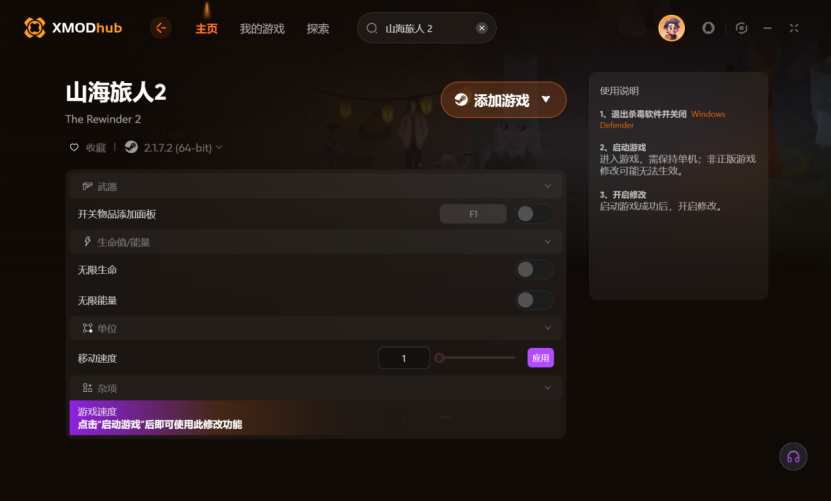831x501 pixels.
Task: Switch to 探索 tab
Action: point(317,29)
